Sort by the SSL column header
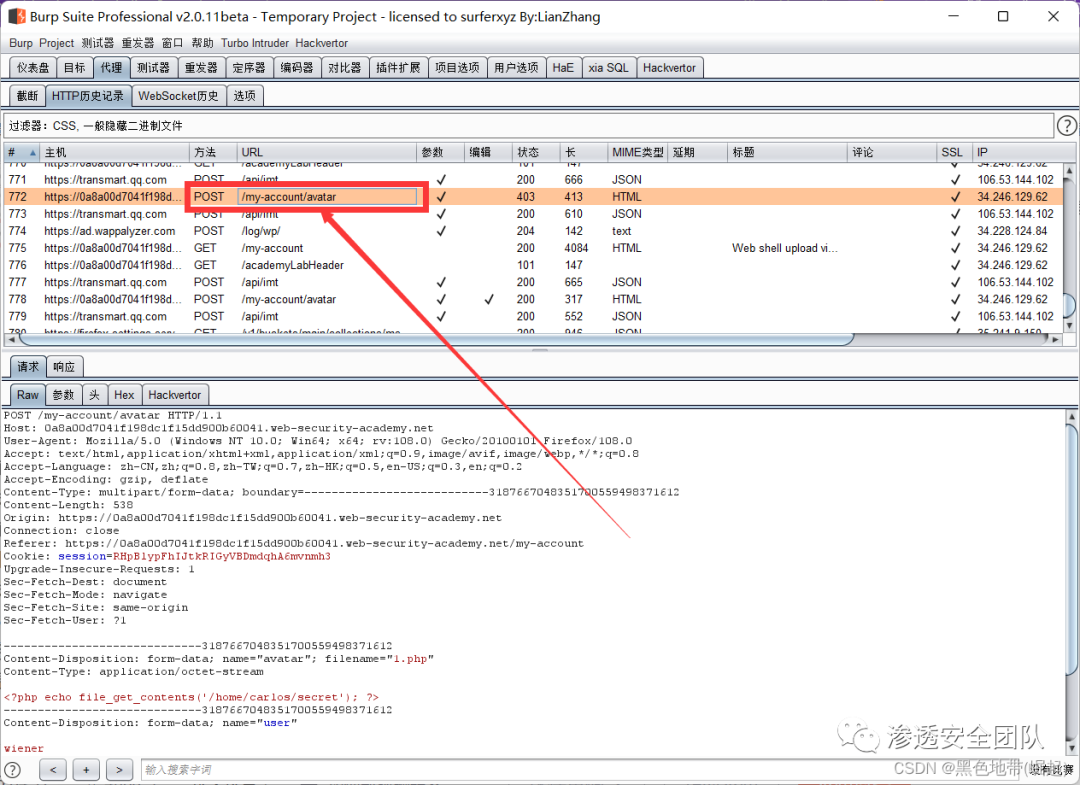The height and width of the screenshot is (785, 1080). 954,152
